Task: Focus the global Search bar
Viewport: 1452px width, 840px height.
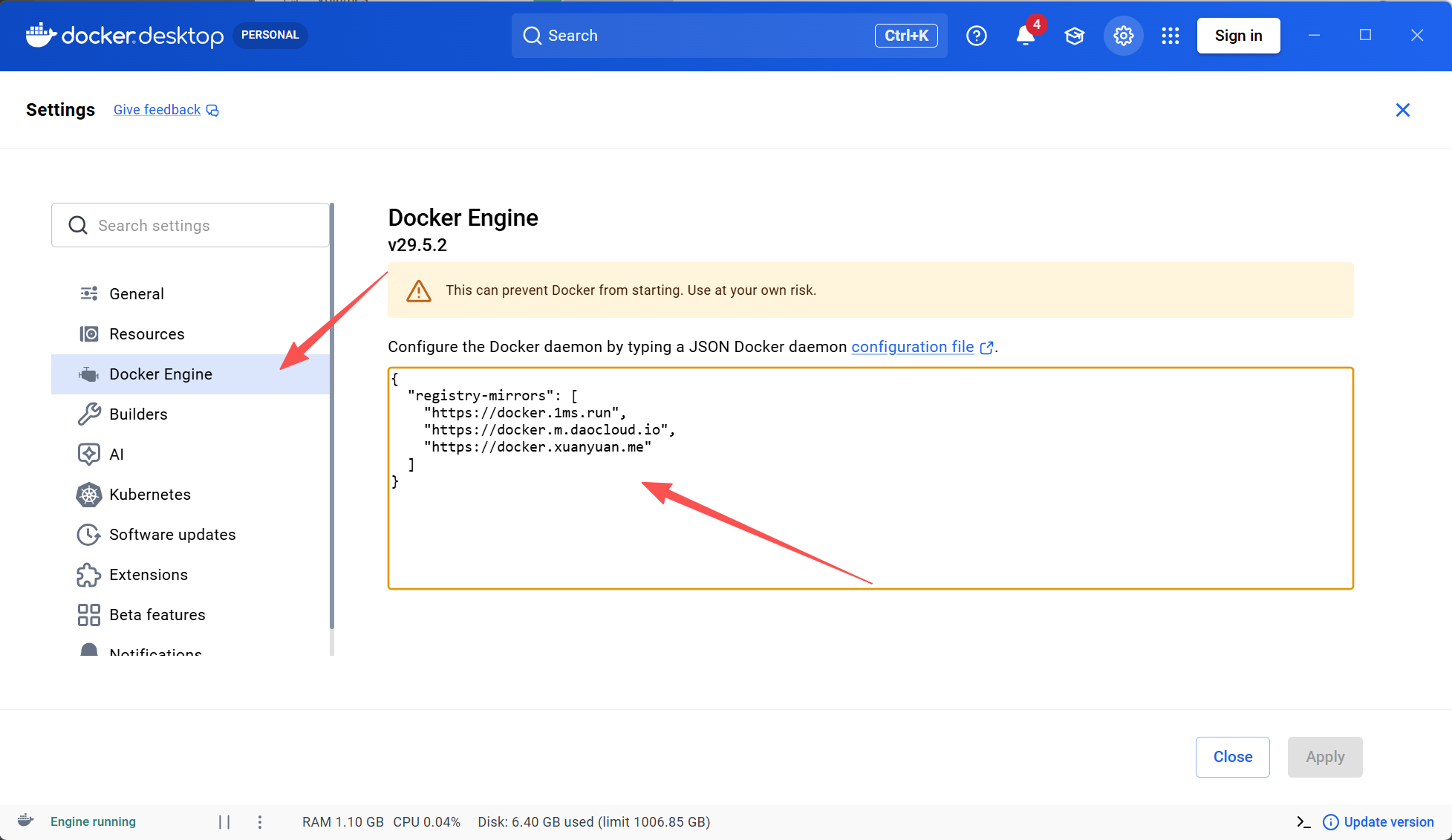Action: point(729,36)
